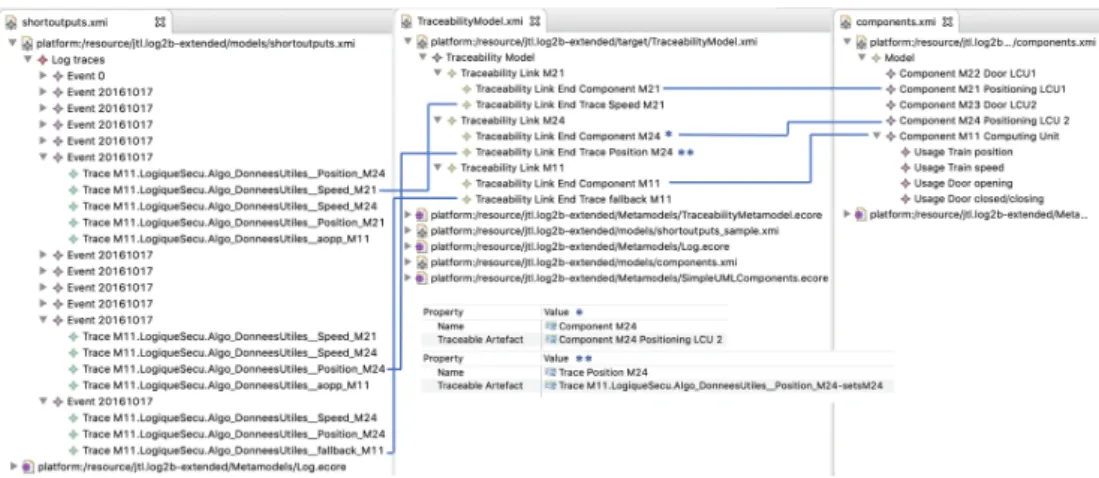Click the Component M23 Door LCU2 icon
Viewport: 1099px width, 478px height.
[x=891, y=104]
